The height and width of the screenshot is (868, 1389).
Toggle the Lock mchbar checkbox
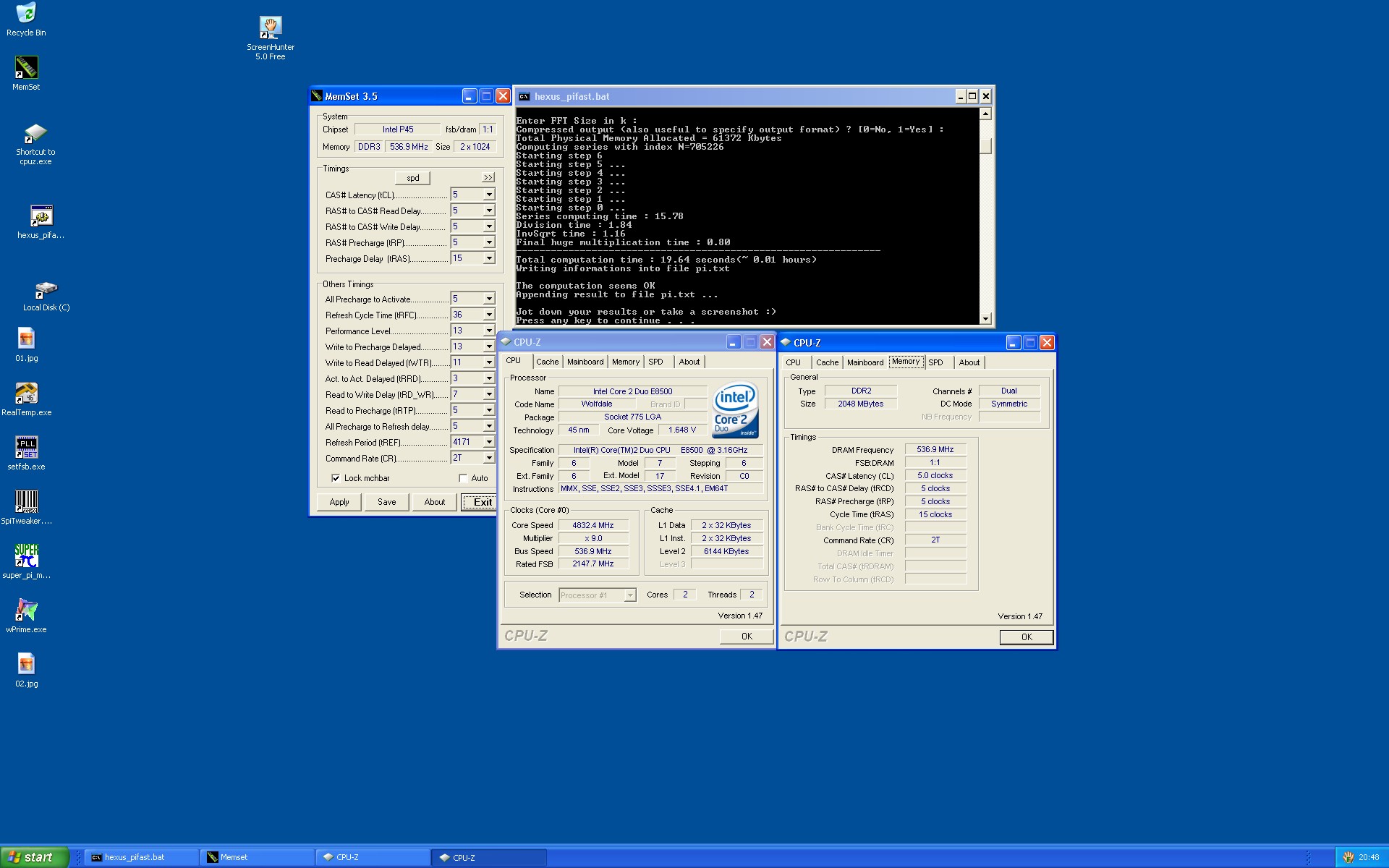(x=336, y=478)
